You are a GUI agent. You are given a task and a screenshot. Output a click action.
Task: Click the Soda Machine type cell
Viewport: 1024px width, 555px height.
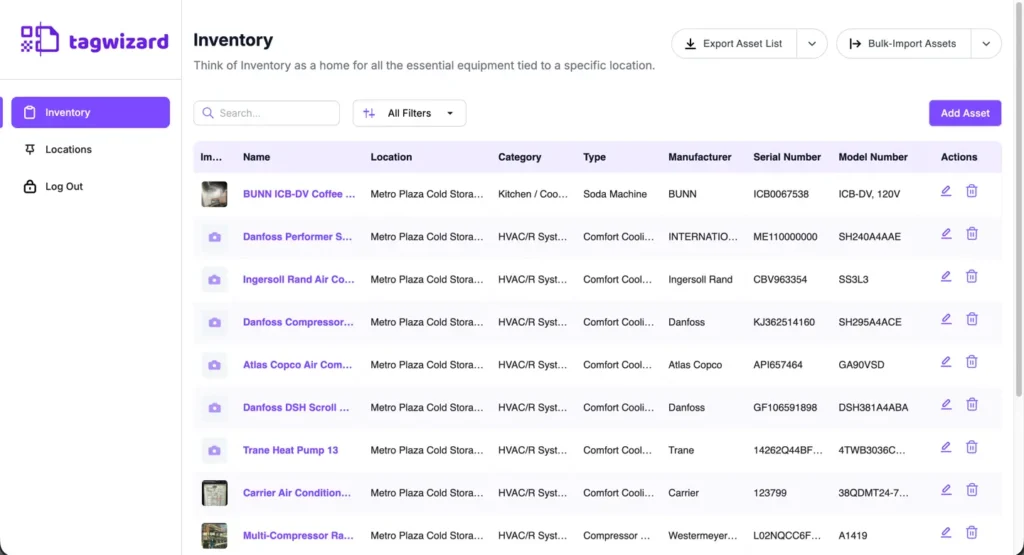coord(615,194)
